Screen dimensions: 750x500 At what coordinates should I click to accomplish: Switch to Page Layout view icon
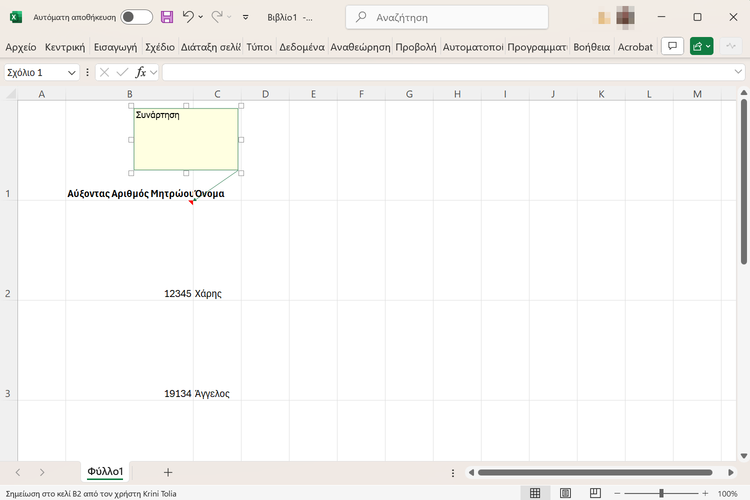point(564,493)
